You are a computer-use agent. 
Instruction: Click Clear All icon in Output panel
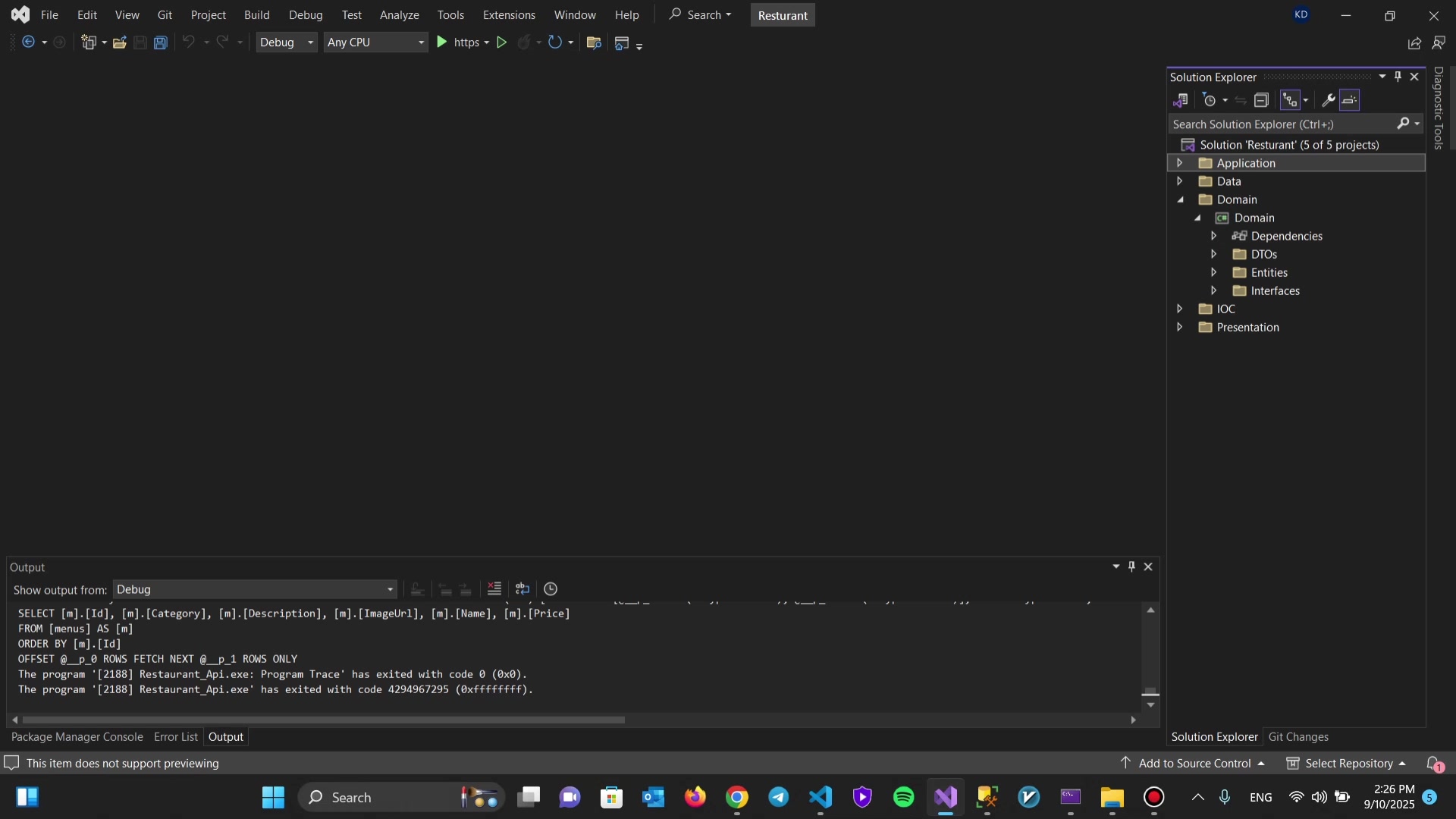point(494,589)
